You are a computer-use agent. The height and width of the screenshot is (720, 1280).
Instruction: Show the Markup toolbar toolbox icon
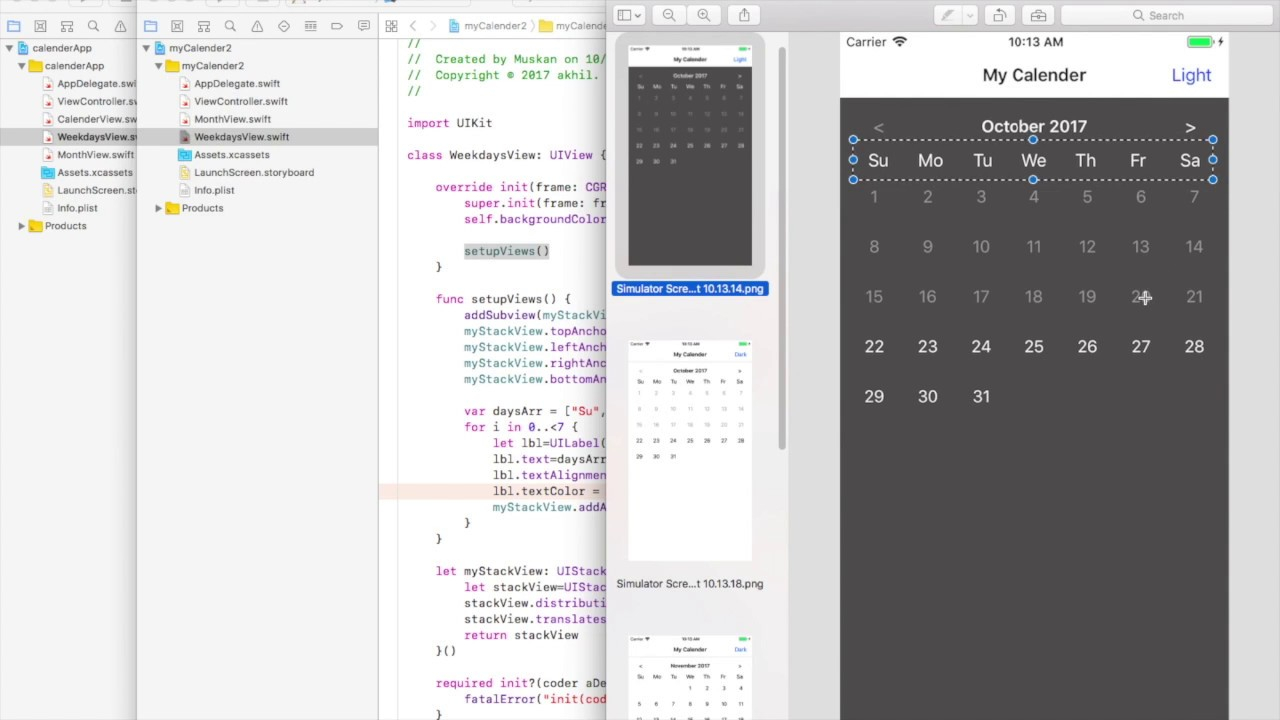1038,15
